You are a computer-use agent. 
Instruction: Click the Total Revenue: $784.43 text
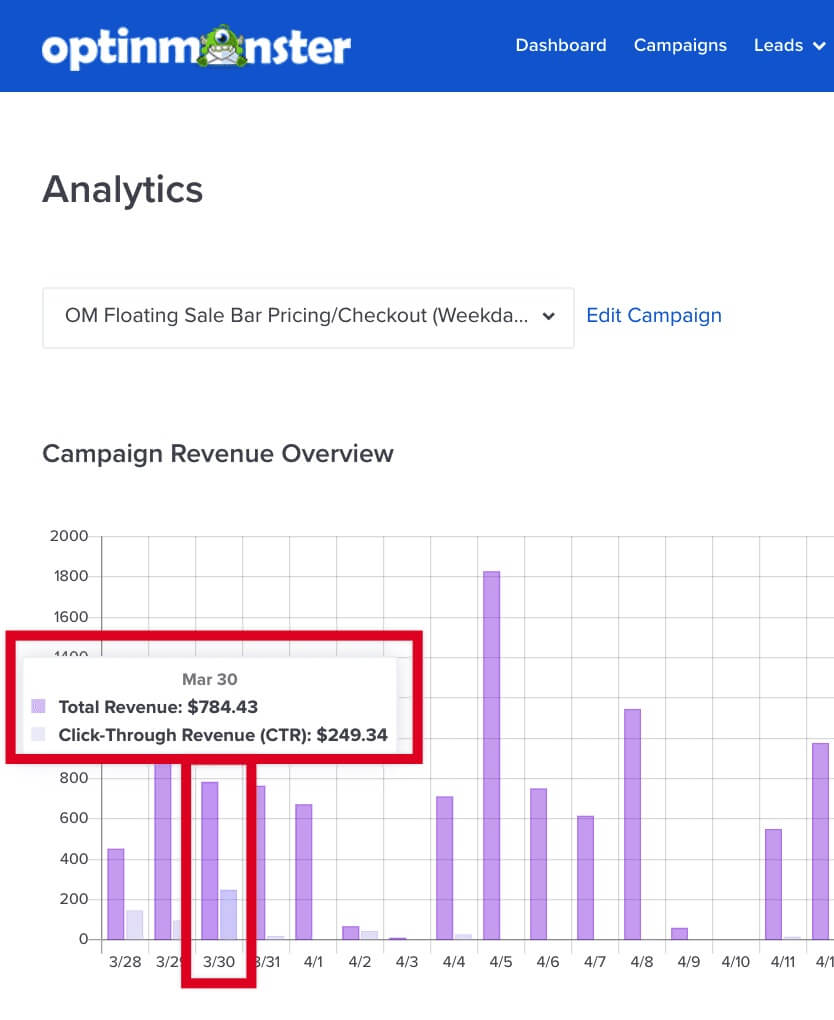(158, 706)
